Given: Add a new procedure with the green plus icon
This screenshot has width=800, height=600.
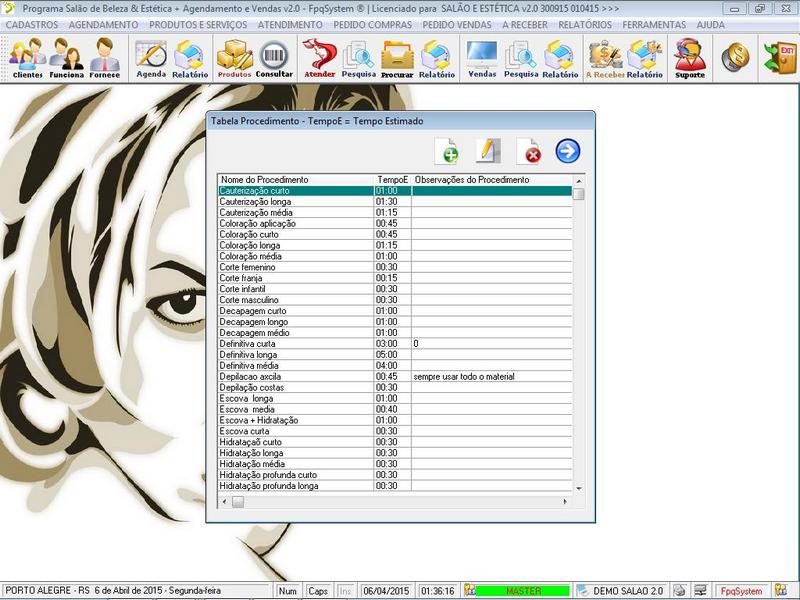Looking at the screenshot, I should click(x=449, y=151).
